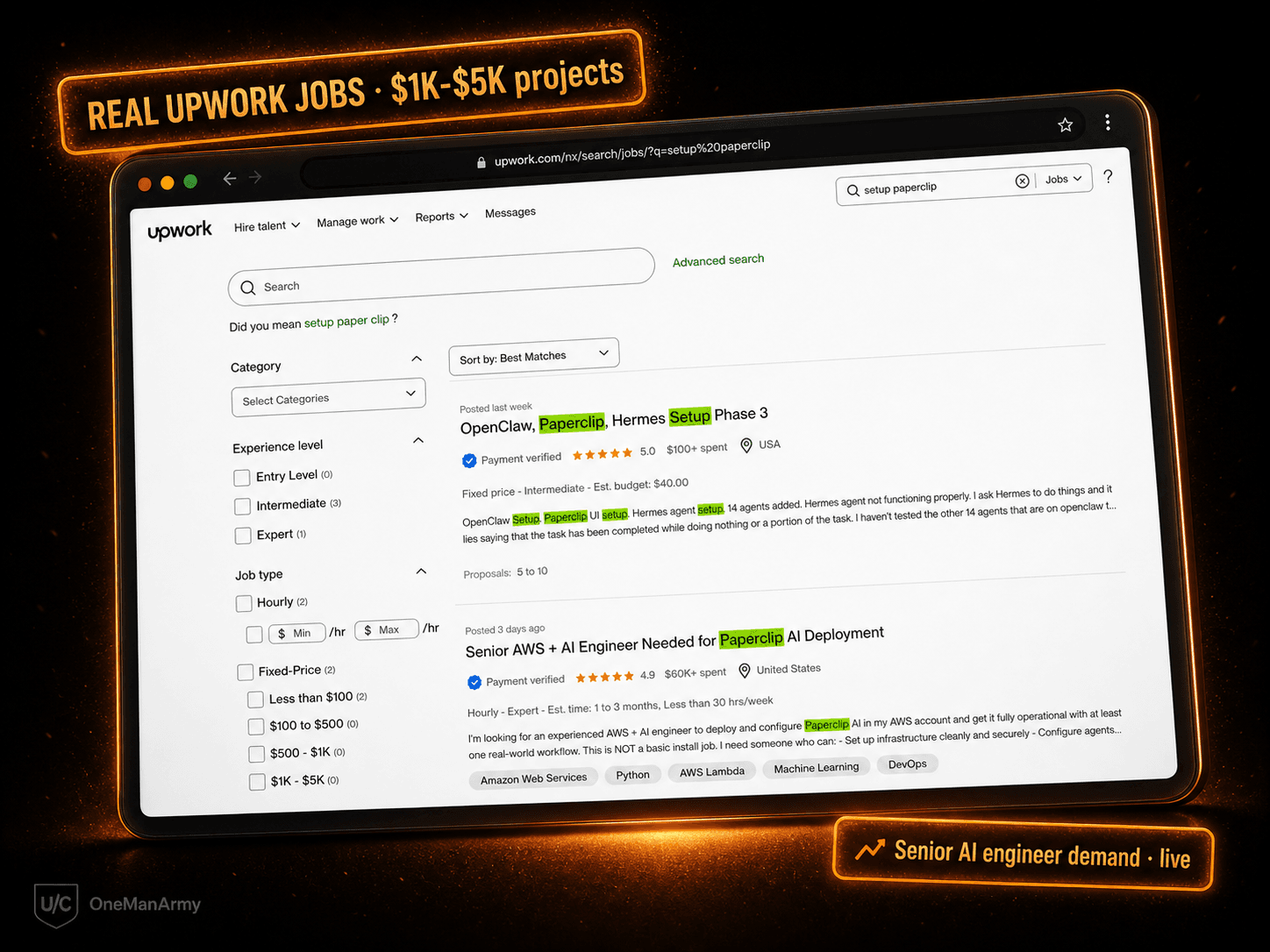Open the browser three-dot menu

tap(1108, 122)
